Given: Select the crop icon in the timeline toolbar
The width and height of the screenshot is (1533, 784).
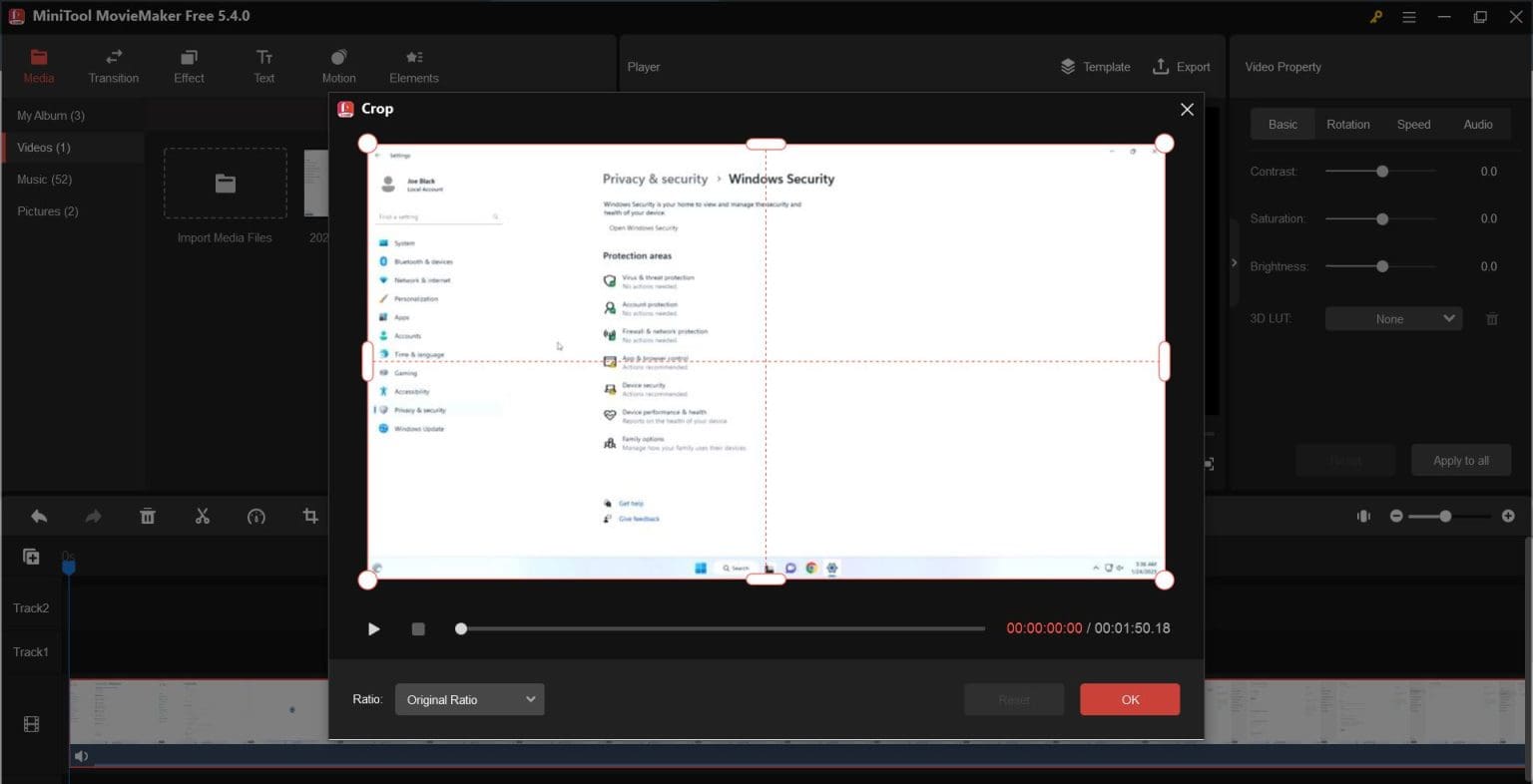Looking at the screenshot, I should (310, 516).
